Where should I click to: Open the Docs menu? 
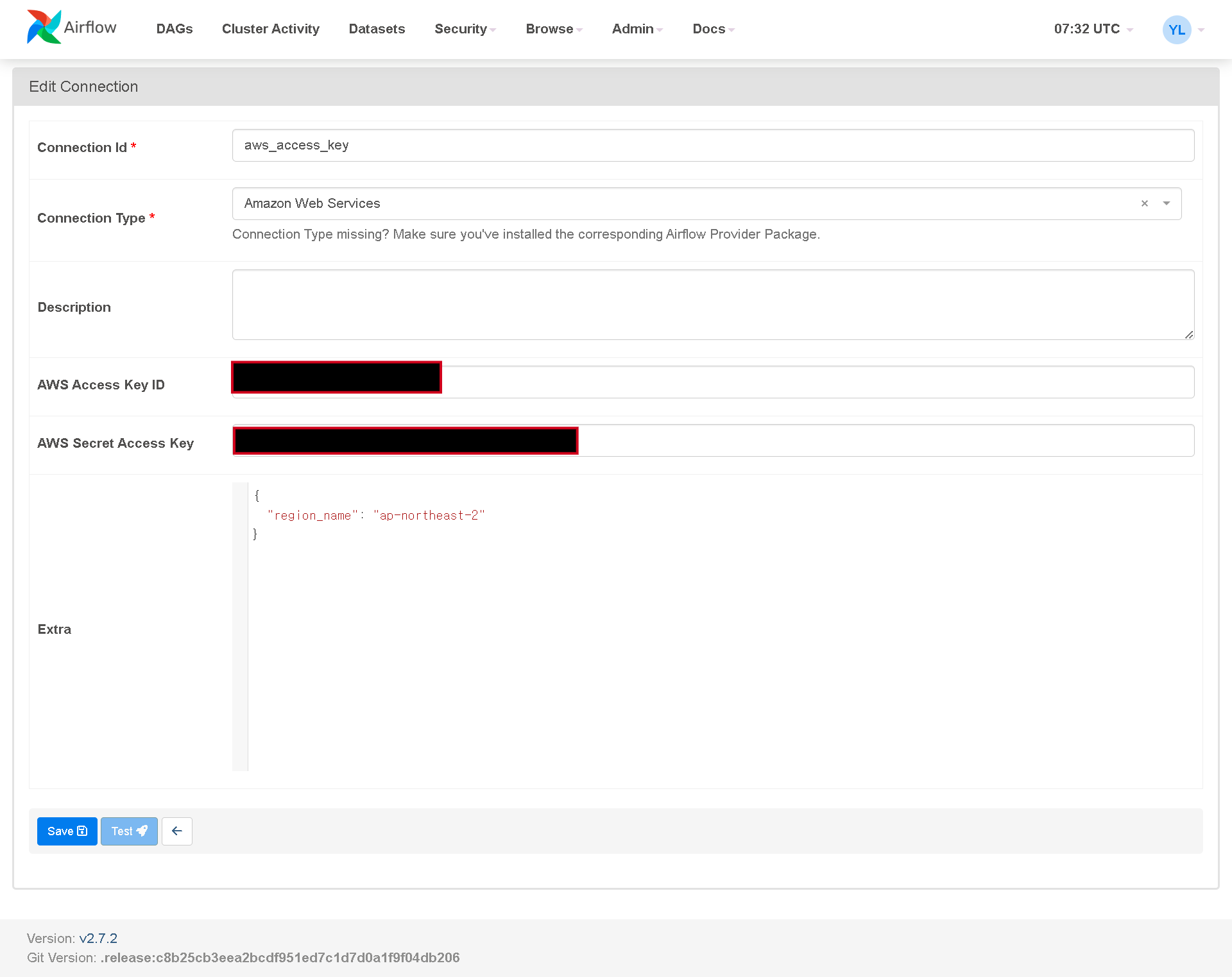(713, 29)
